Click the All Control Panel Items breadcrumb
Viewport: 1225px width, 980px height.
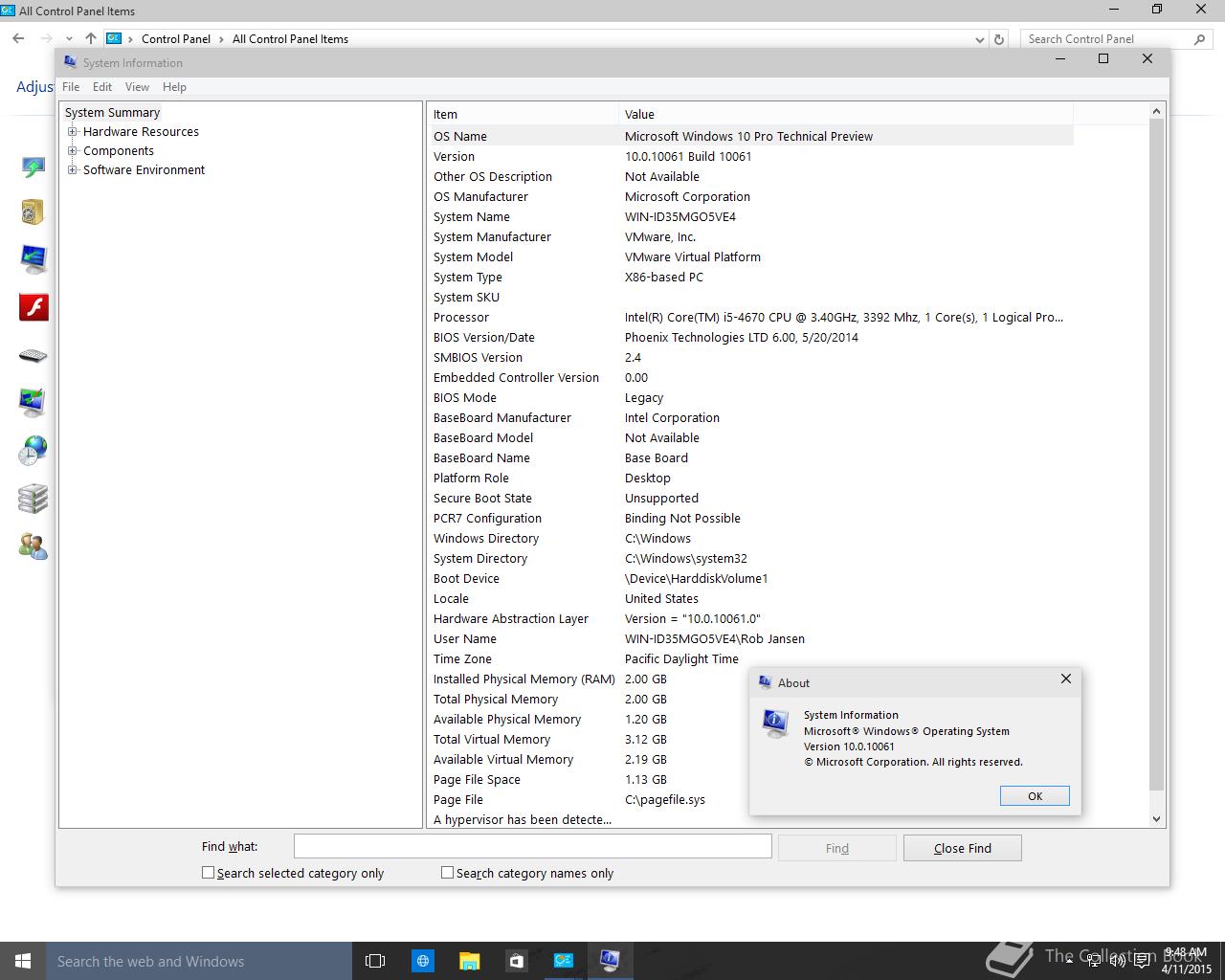coord(290,39)
